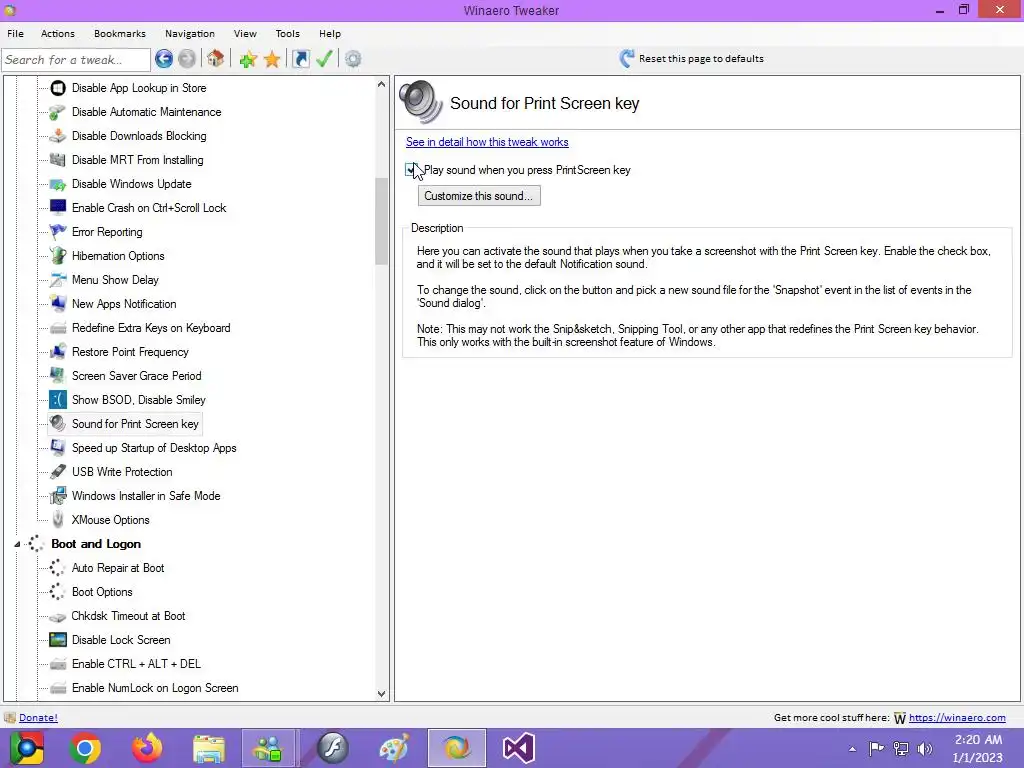Viewport: 1024px width, 768px height.
Task: Select Disable MRT From Installing in tree
Action: click(x=137, y=160)
